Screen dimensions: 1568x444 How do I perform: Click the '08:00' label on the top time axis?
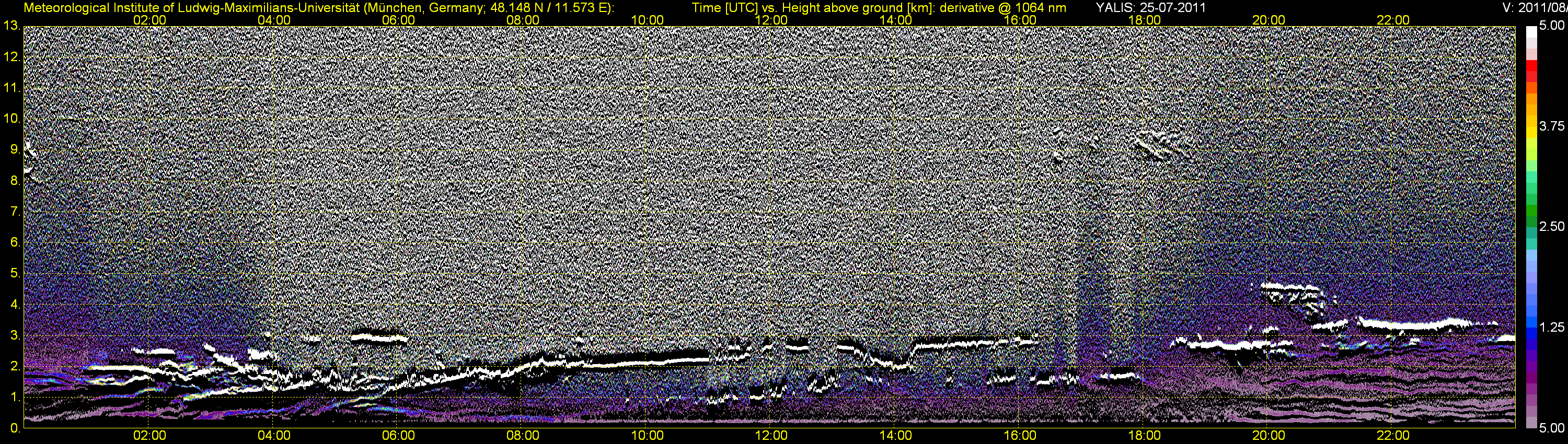pyautogui.click(x=523, y=20)
